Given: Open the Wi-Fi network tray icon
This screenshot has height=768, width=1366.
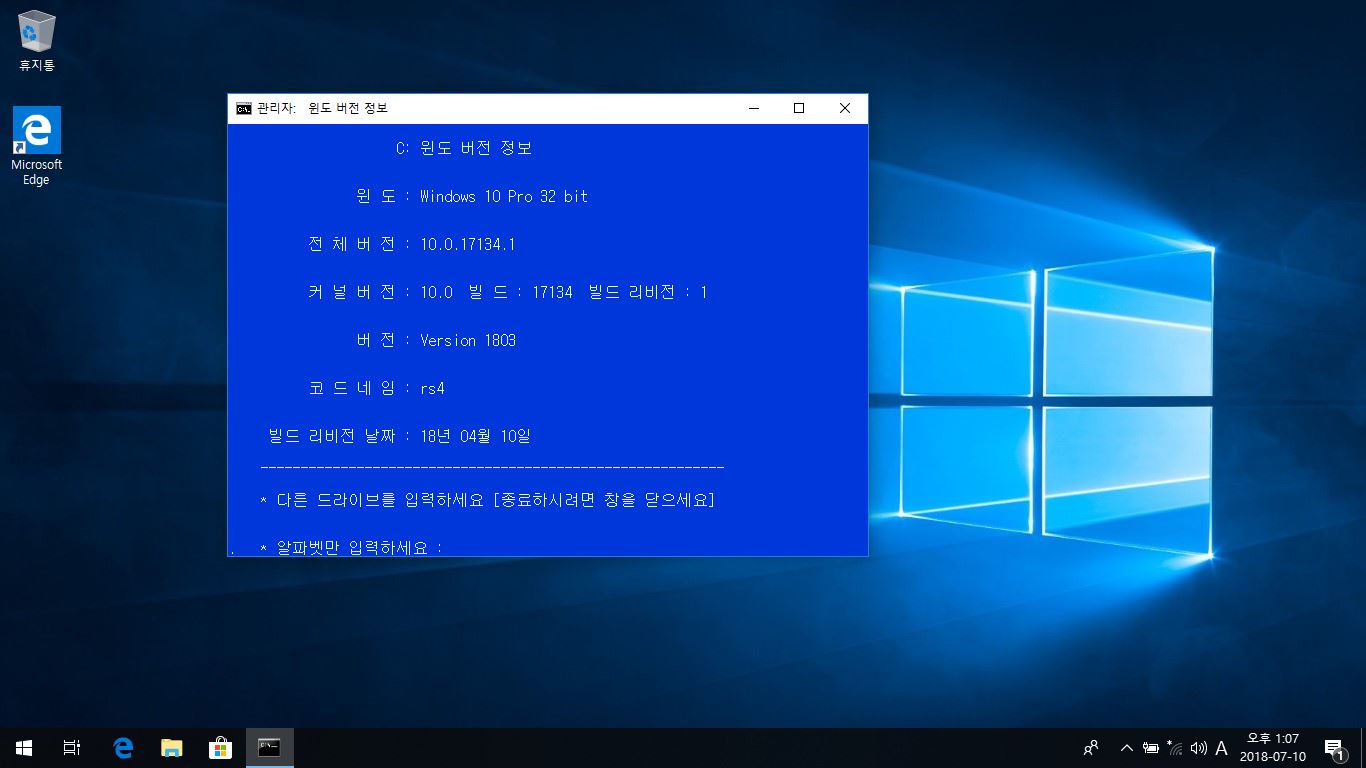Looking at the screenshot, I should pos(1174,748).
